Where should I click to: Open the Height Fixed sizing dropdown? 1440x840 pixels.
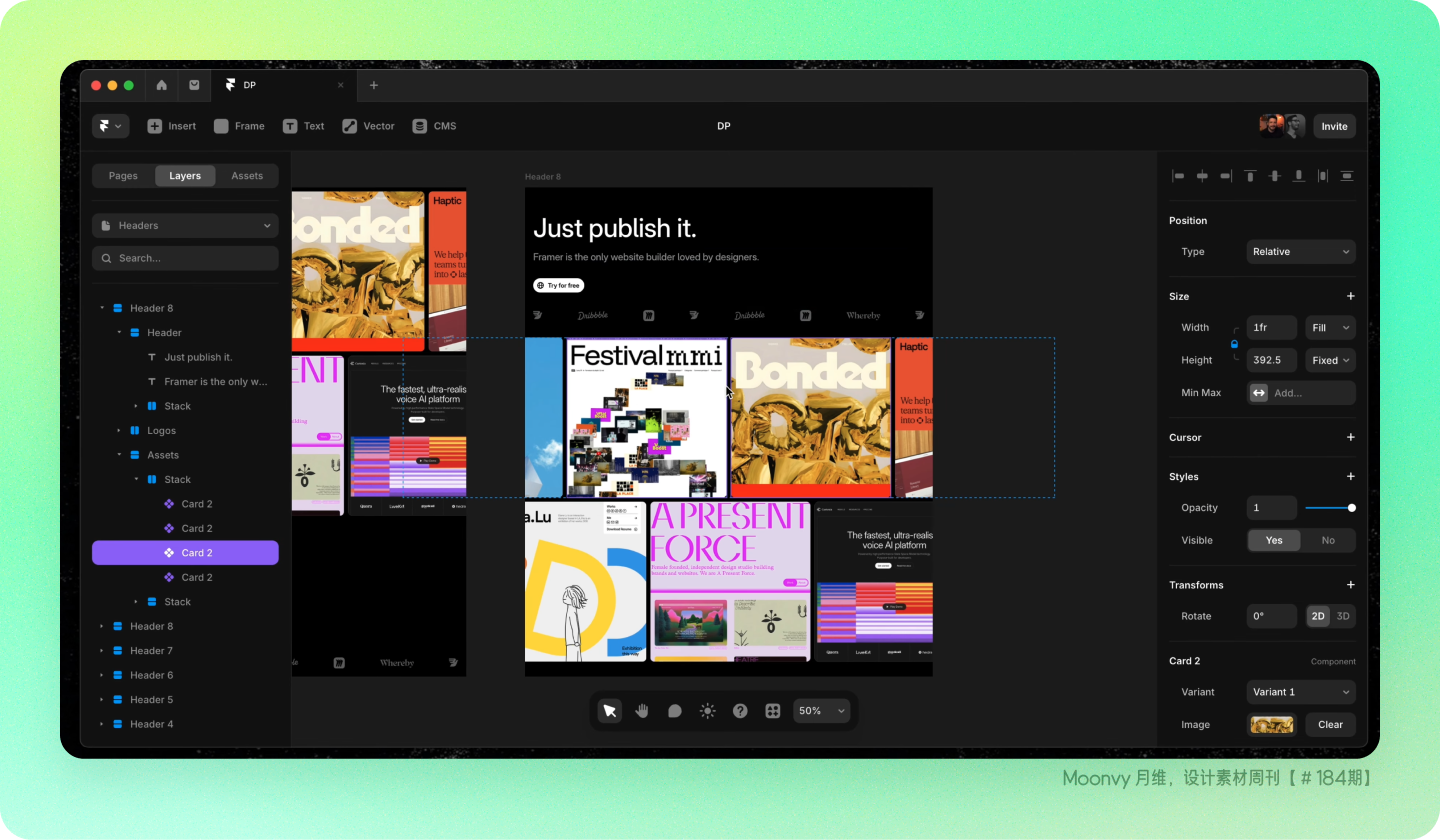[x=1331, y=360]
